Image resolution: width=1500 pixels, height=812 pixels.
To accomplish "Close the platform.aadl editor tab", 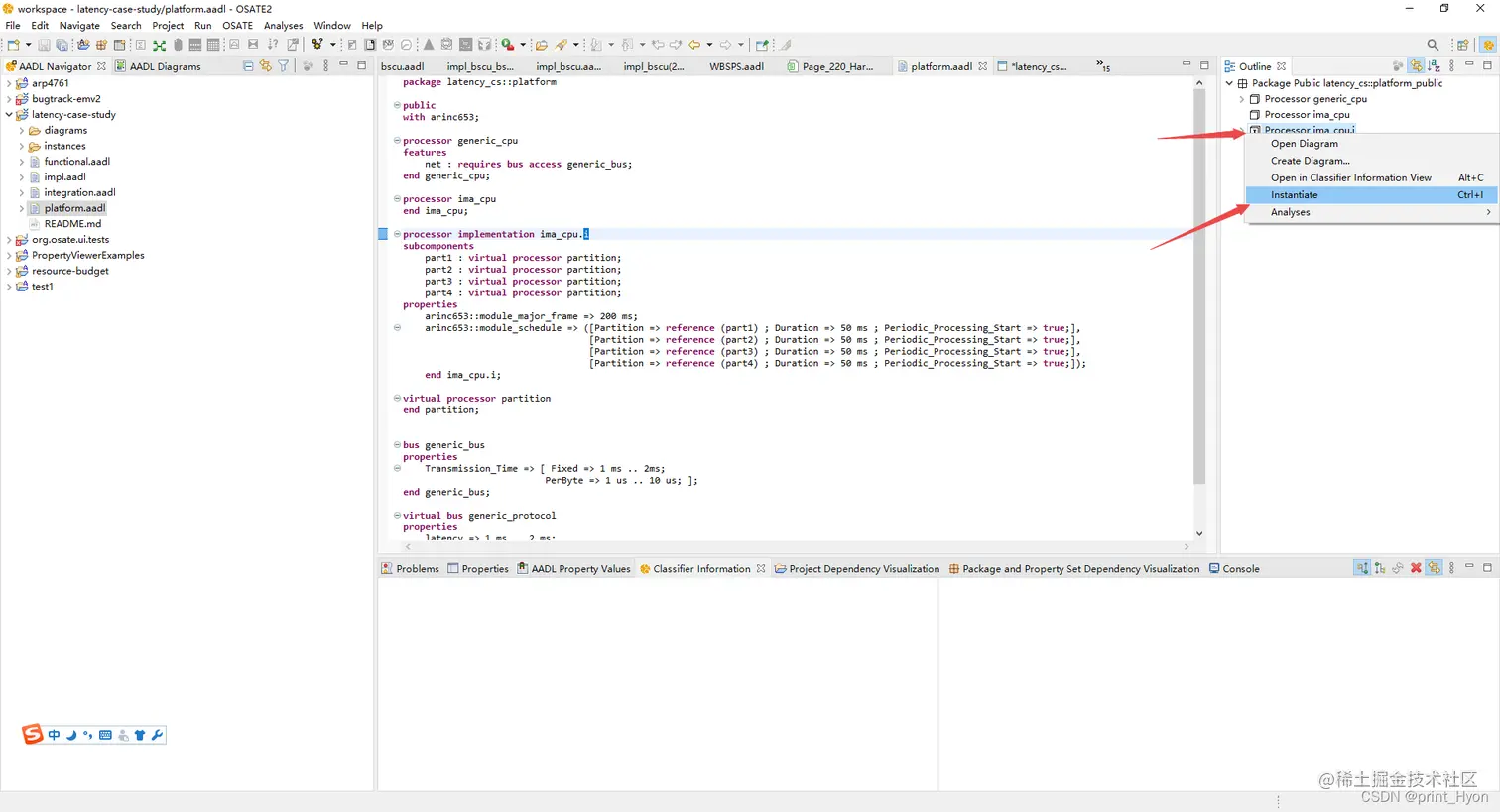I will click(x=983, y=66).
